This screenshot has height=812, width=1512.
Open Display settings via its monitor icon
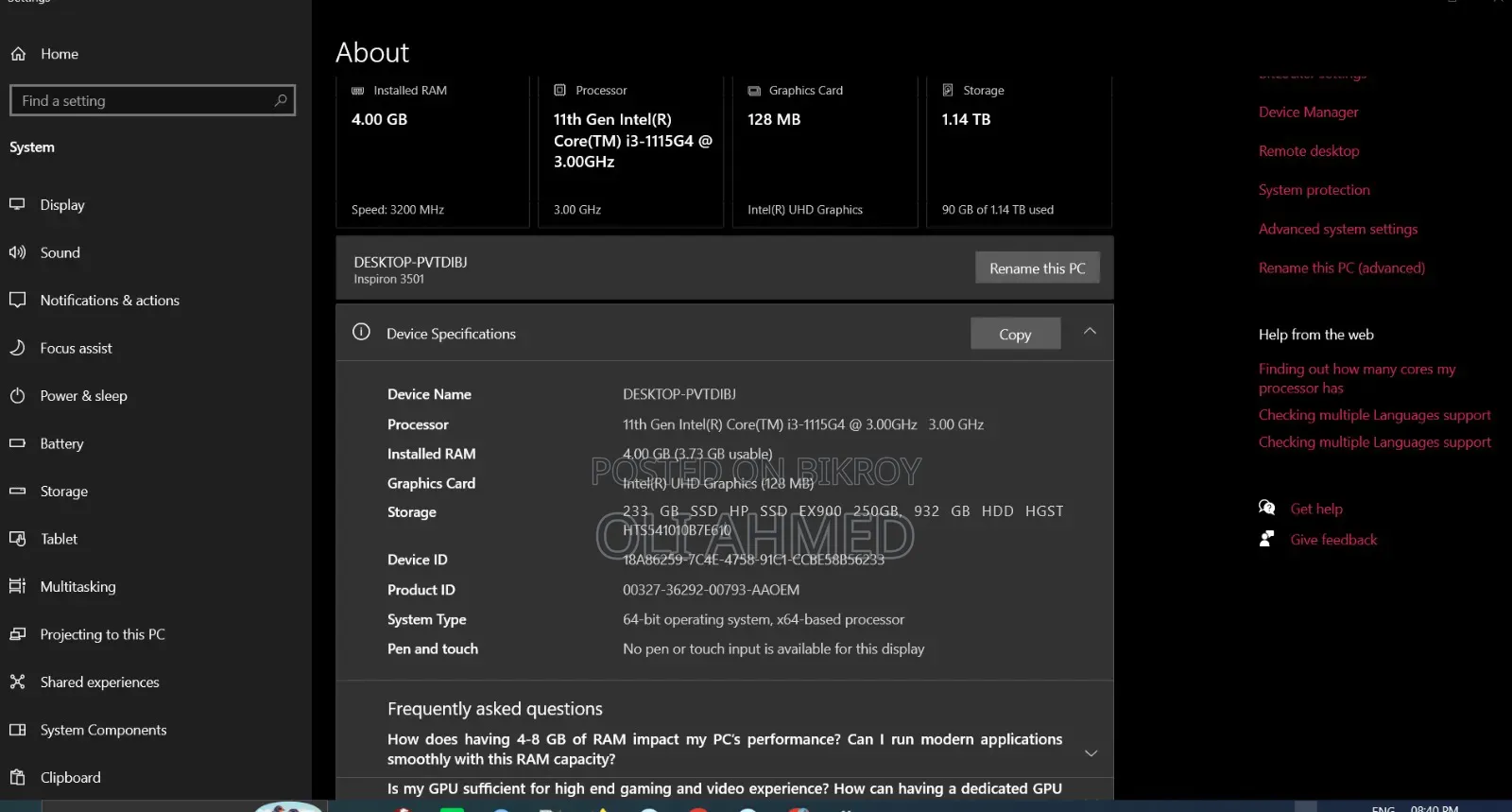click(x=17, y=204)
